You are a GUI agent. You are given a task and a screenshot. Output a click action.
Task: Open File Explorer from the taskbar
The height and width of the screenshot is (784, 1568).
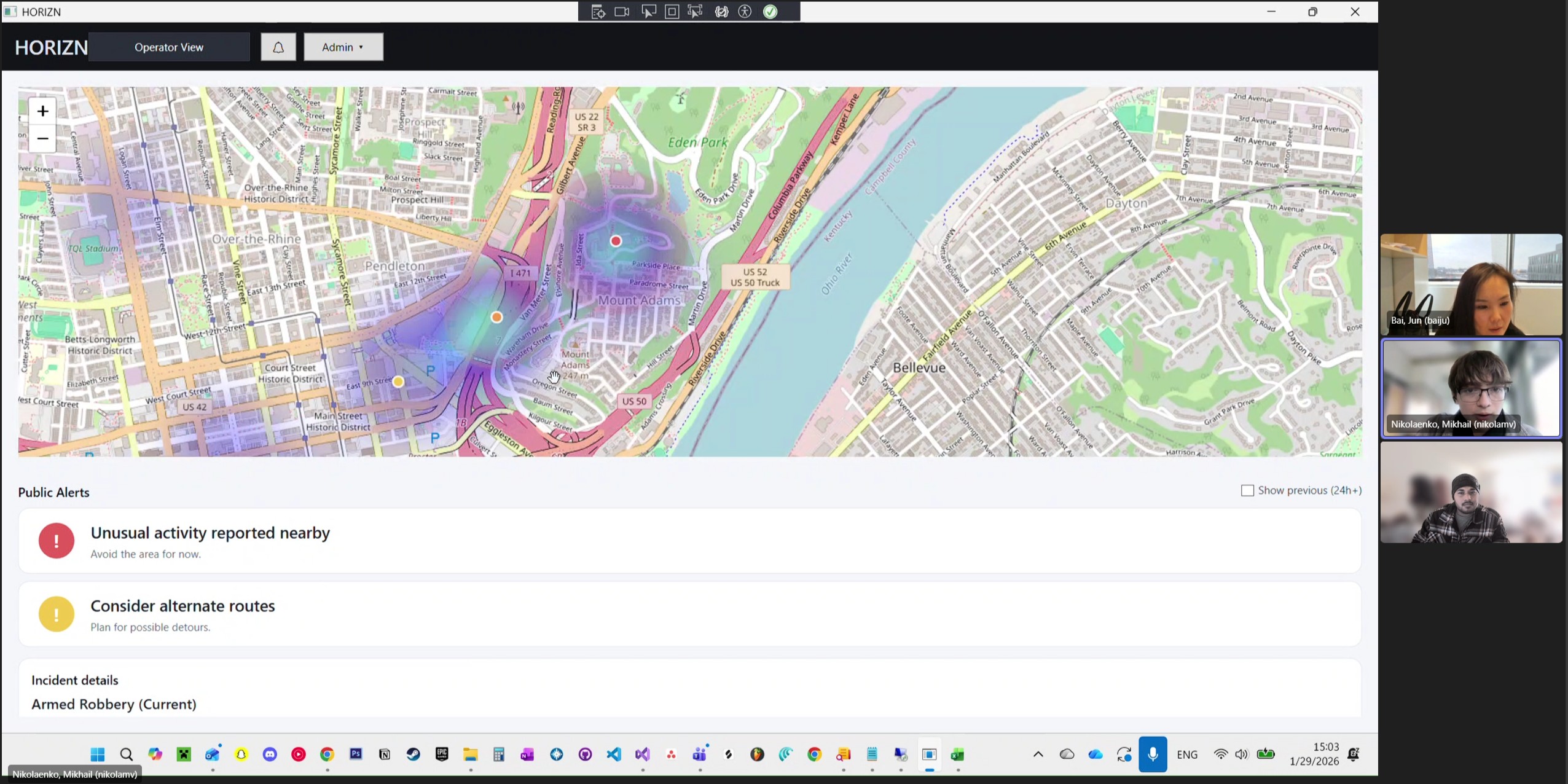tap(471, 755)
